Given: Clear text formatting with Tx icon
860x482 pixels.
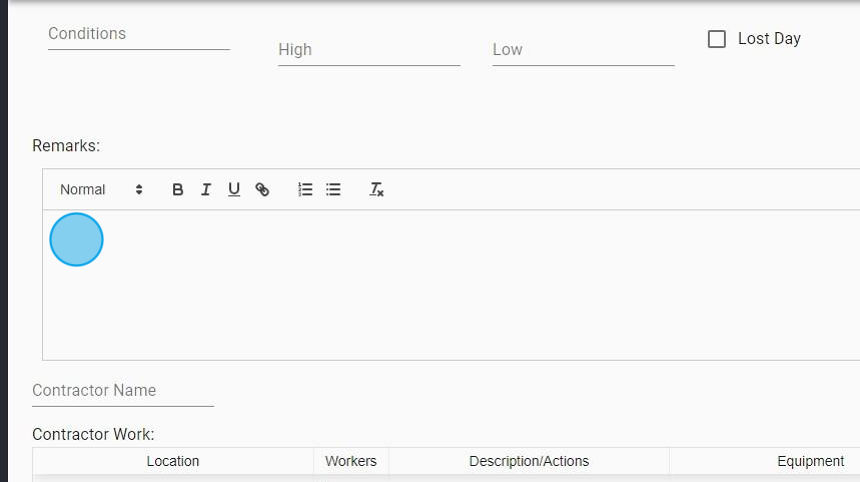Looking at the screenshot, I should [x=377, y=189].
